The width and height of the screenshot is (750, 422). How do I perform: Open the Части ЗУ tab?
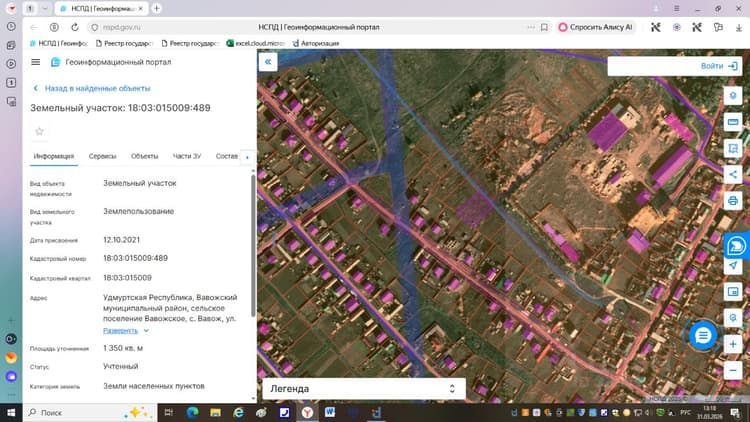[187, 156]
